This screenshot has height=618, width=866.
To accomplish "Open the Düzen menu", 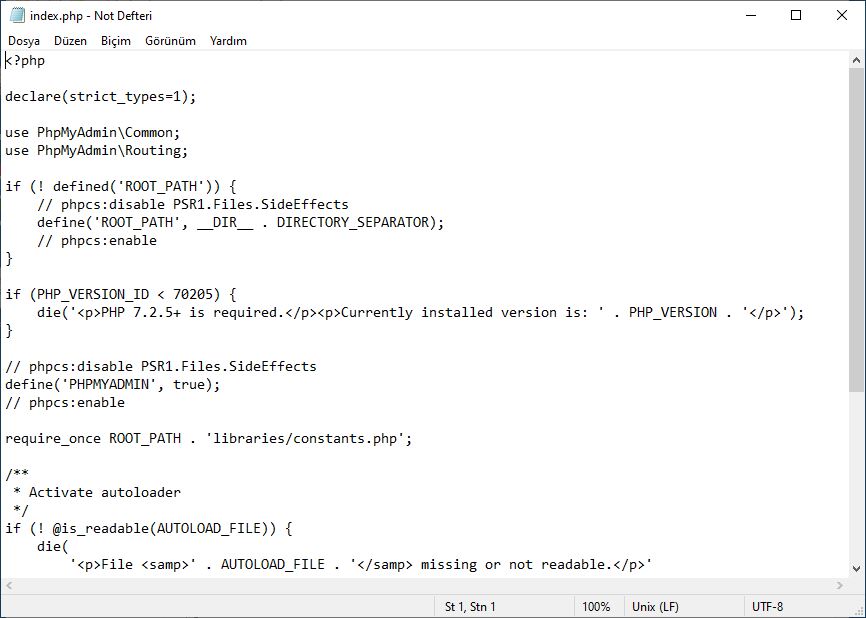I will click(x=70, y=41).
